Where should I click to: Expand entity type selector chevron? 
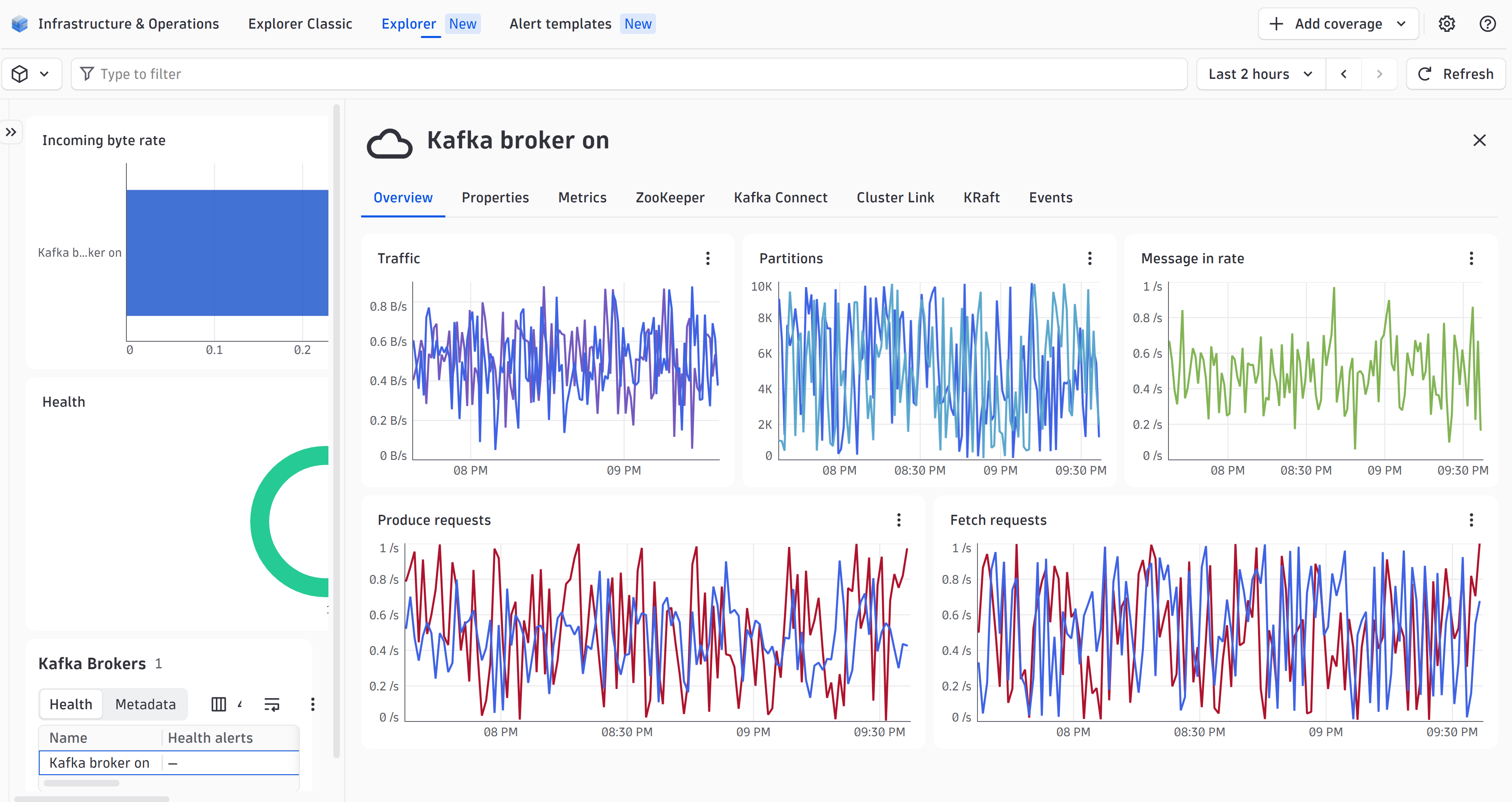[44, 74]
